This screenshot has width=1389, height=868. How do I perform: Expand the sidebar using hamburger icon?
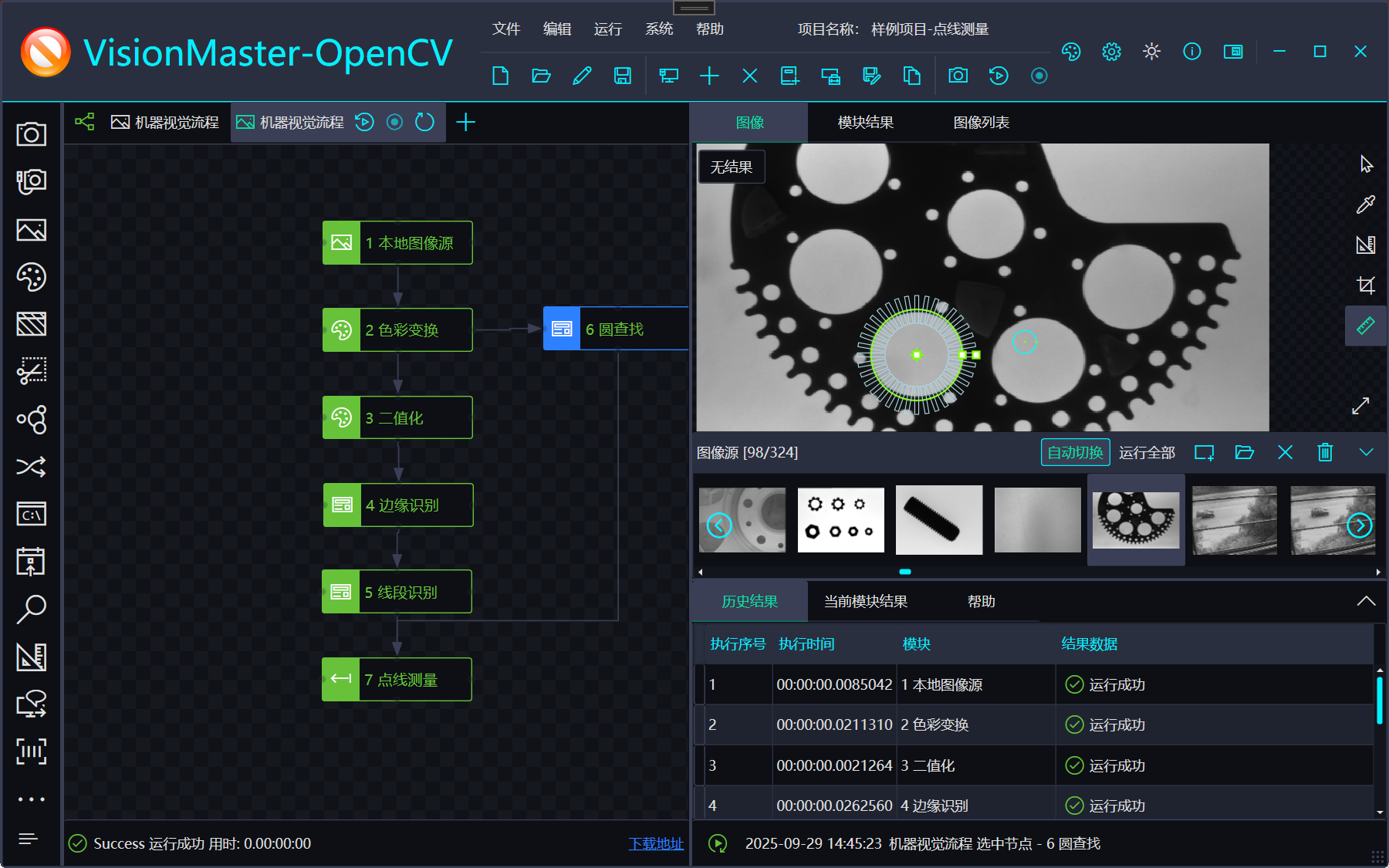coord(29,839)
